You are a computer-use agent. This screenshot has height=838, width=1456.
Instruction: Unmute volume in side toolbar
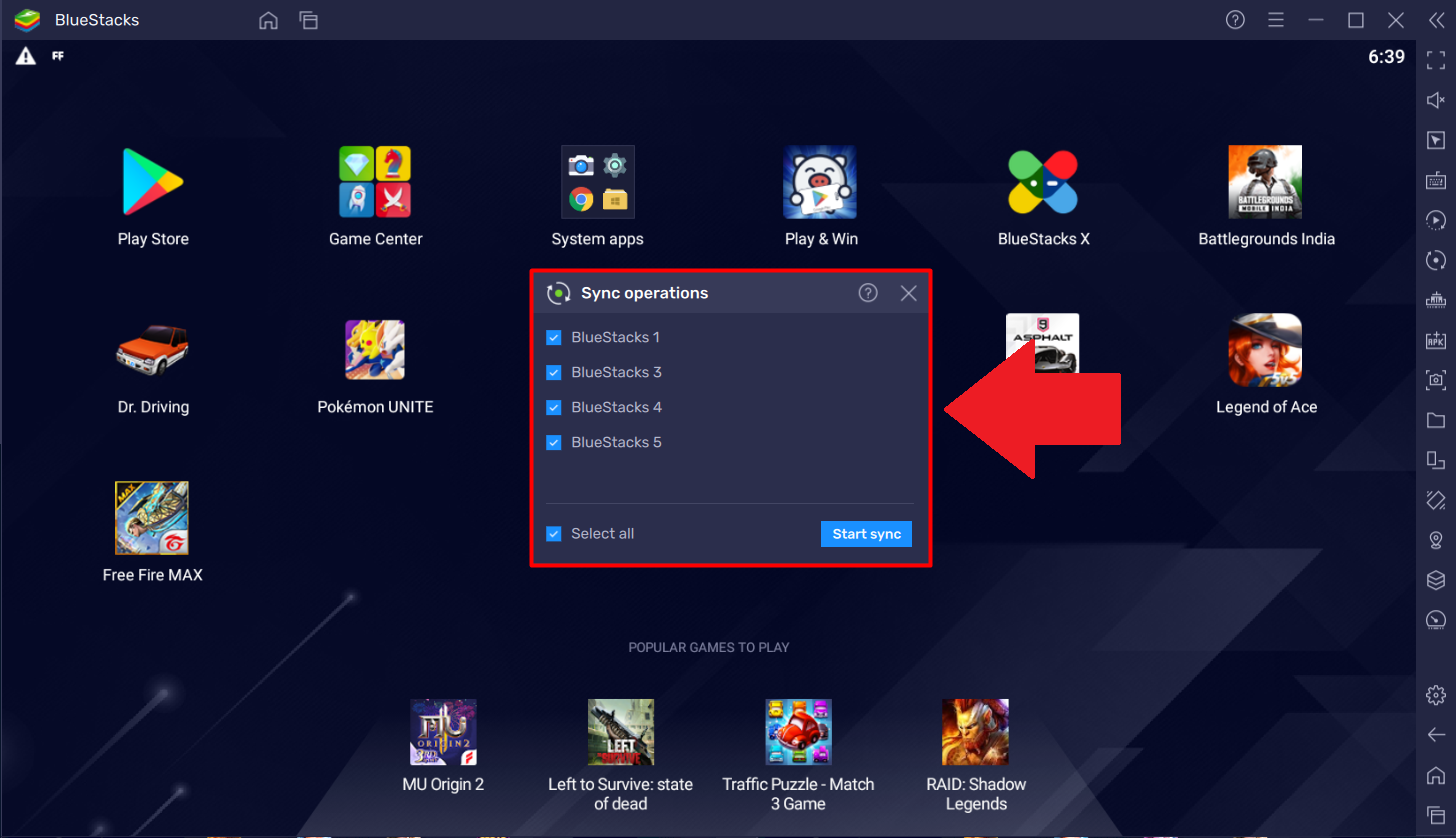pos(1436,100)
